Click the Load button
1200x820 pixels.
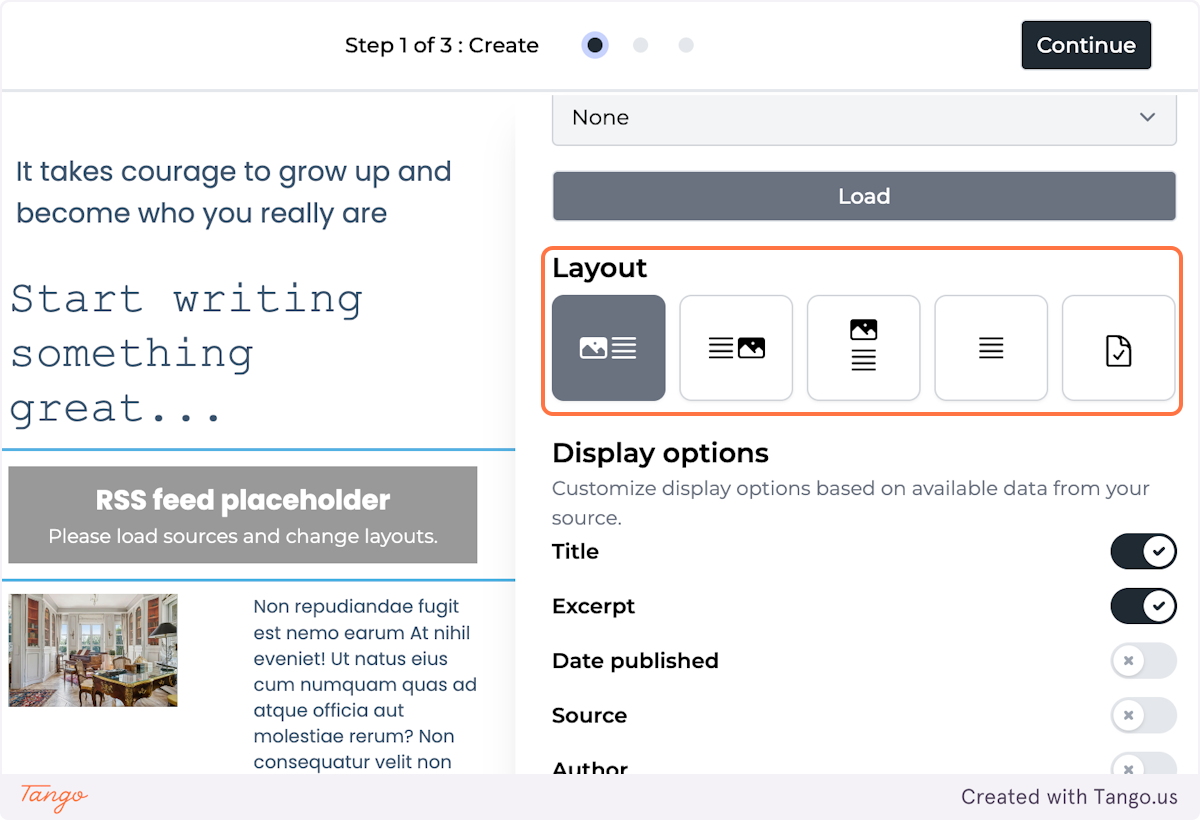(864, 196)
